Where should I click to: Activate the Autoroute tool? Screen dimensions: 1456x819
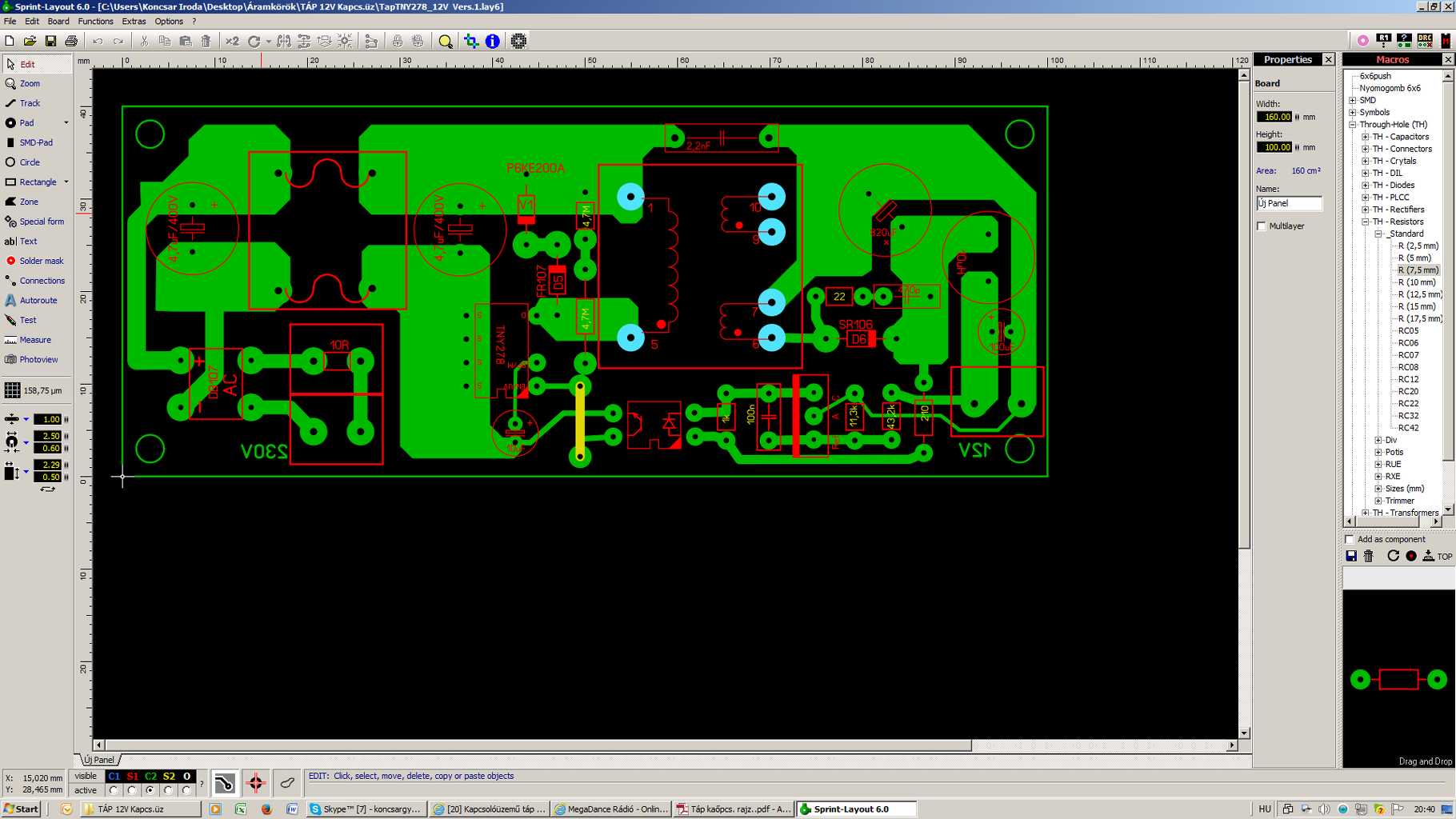point(36,301)
